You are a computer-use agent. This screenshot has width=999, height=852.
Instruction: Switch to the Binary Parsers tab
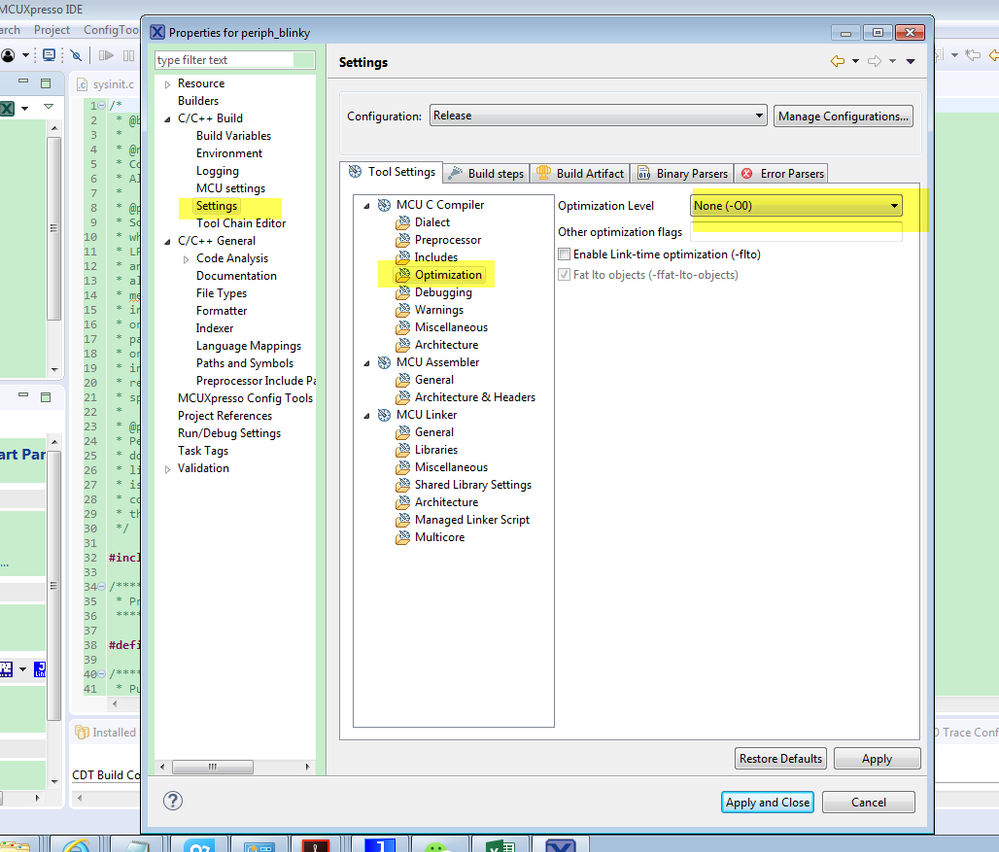click(x=682, y=173)
